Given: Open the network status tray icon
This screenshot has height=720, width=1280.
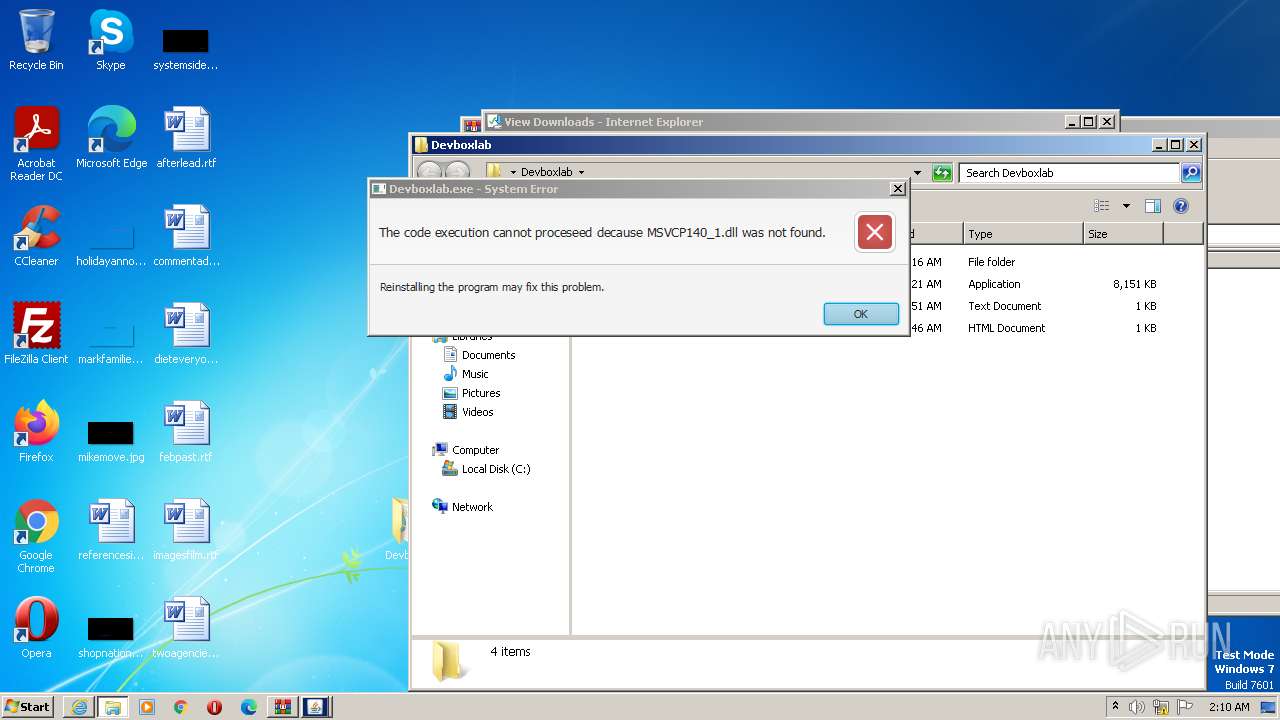Looking at the screenshot, I should pos(1161,707).
